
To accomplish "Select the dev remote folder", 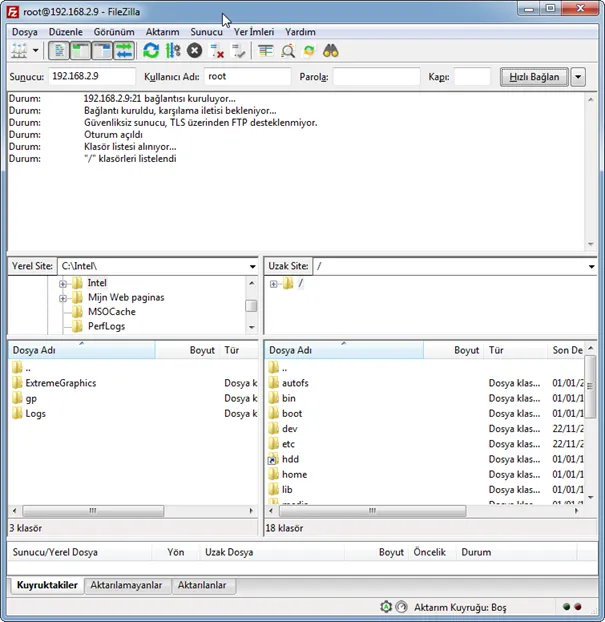I will click(290, 429).
